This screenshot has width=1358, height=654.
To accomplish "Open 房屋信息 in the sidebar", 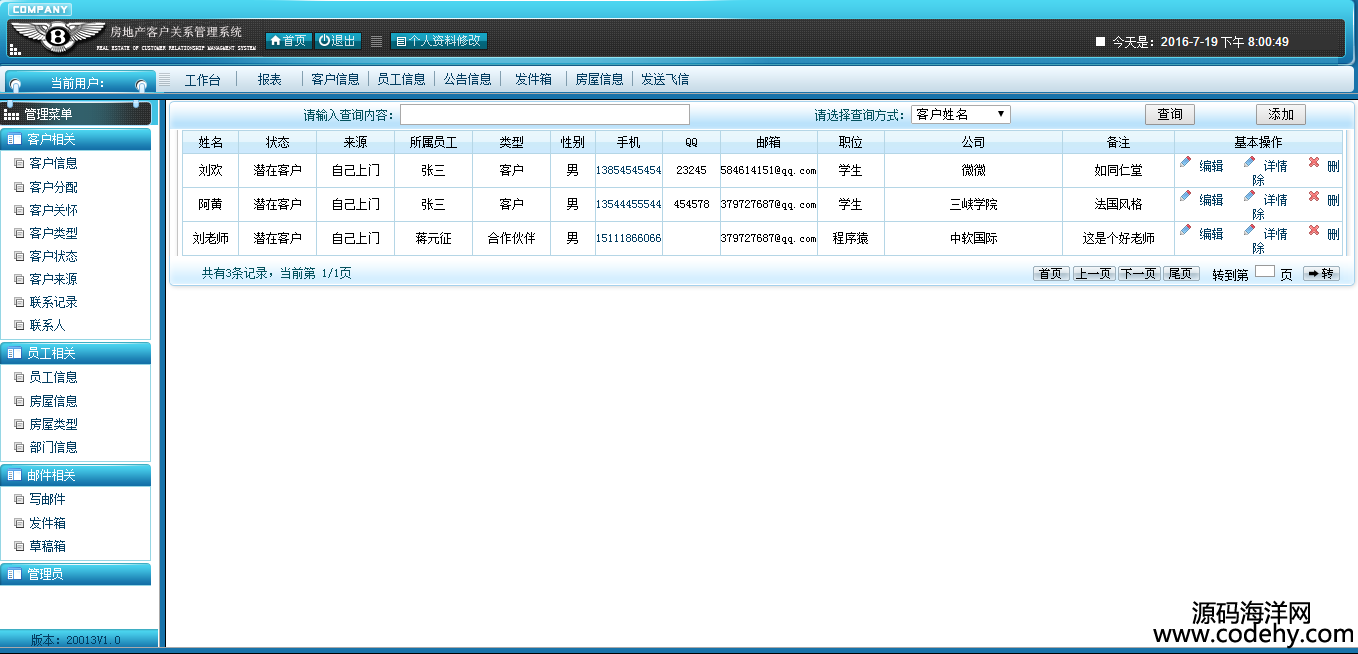I will pyautogui.click(x=53, y=401).
